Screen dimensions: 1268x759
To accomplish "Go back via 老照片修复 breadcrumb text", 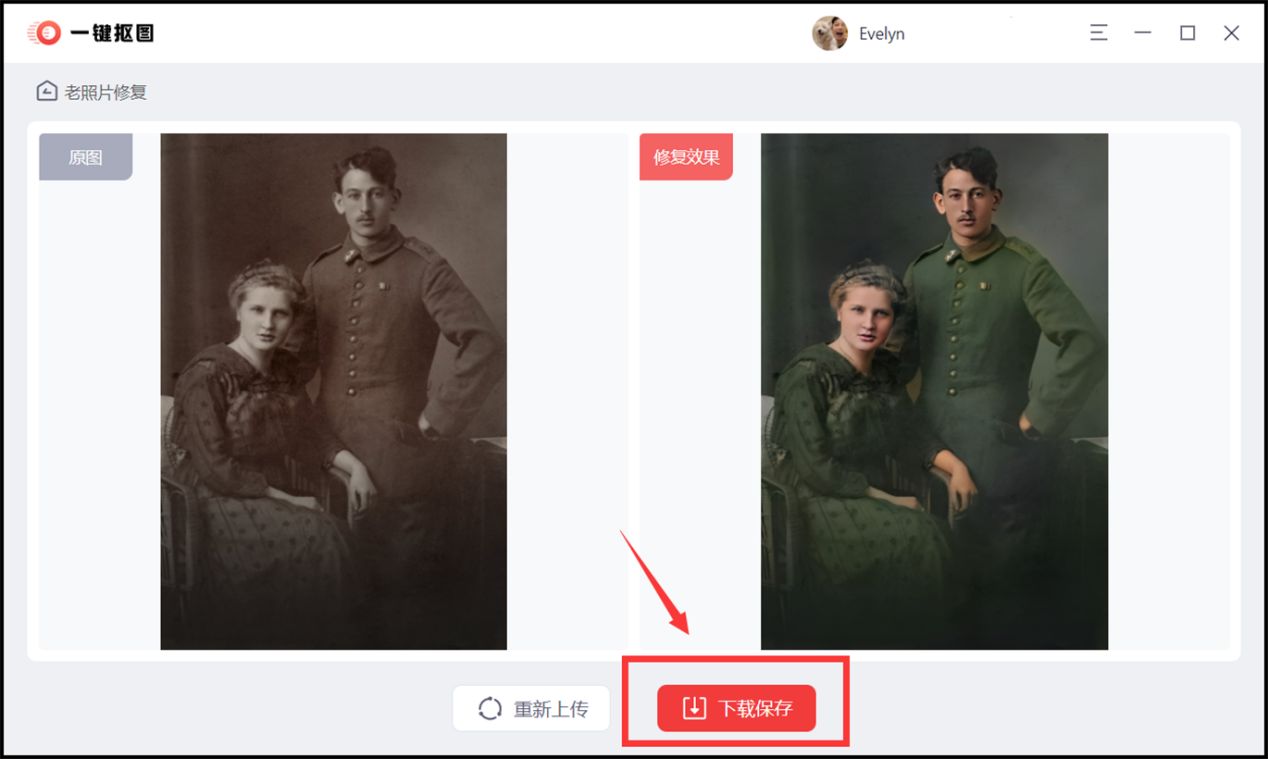I will point(106,92).
